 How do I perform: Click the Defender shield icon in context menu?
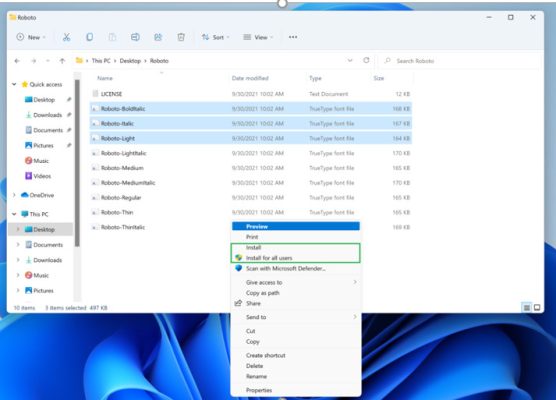[239, 268]
